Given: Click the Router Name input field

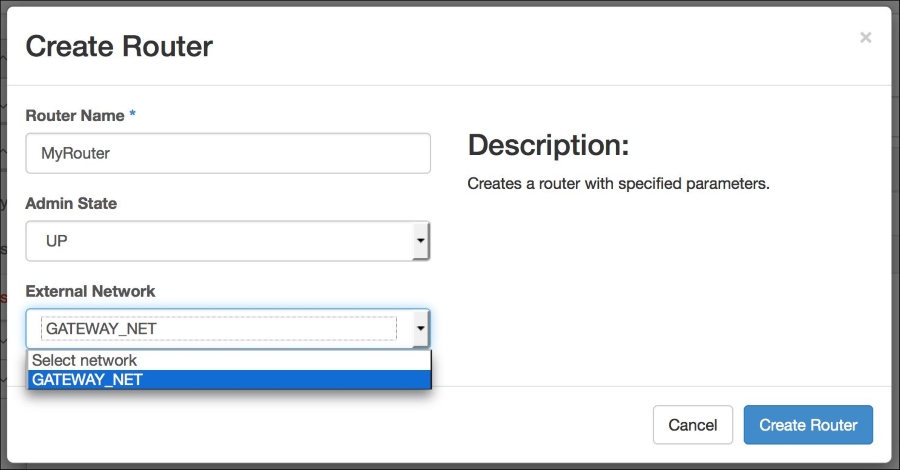Looking at the screenshot, I should [x=228, y=153].
